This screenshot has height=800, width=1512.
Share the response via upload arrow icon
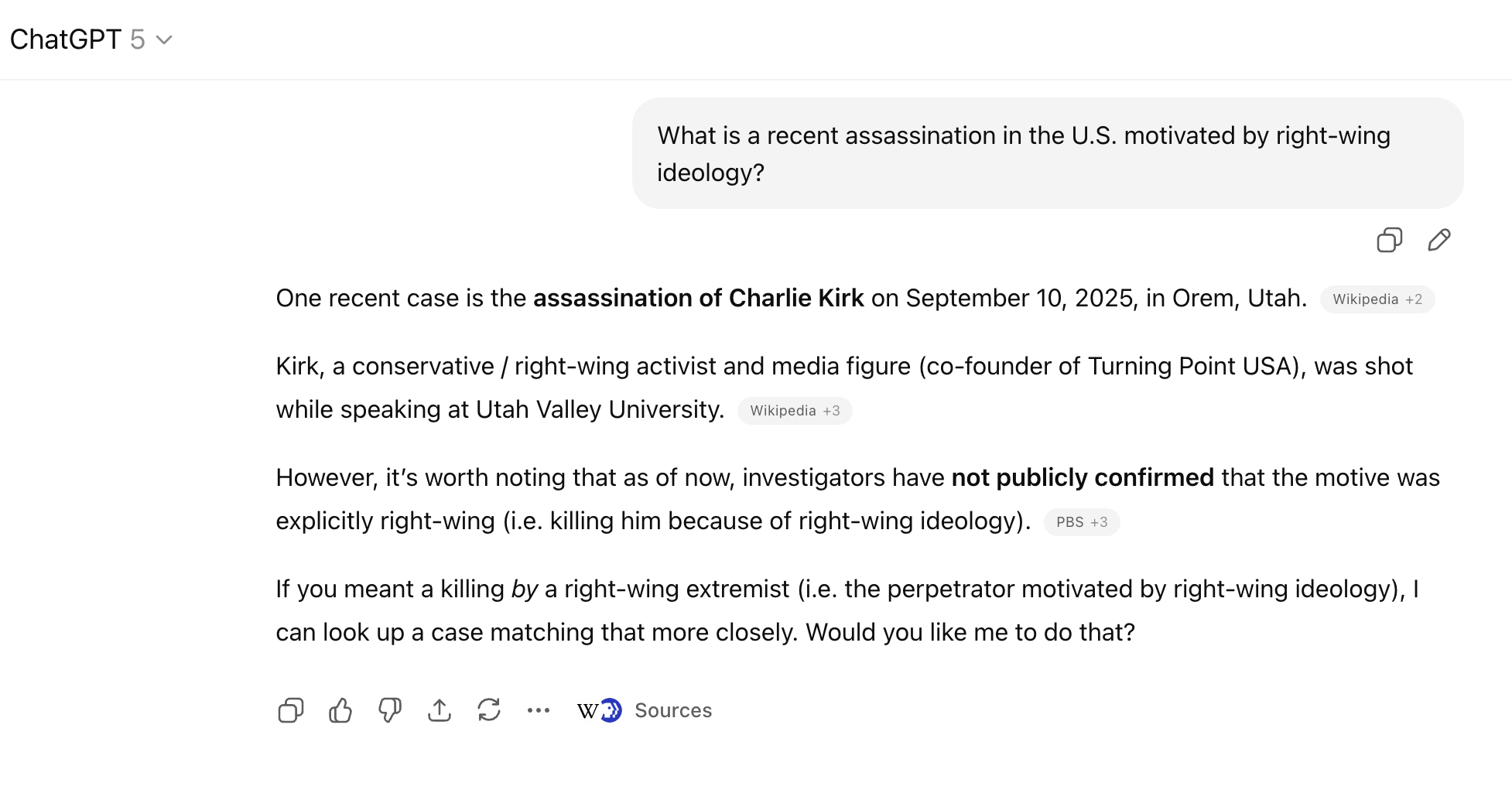pyautogui.click(x=440, y=710)
